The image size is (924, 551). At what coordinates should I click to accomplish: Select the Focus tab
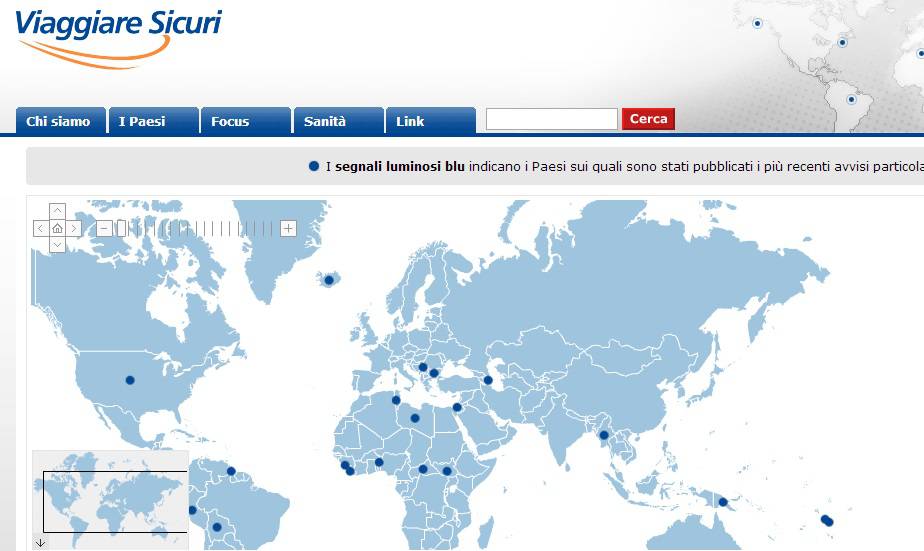231,121
